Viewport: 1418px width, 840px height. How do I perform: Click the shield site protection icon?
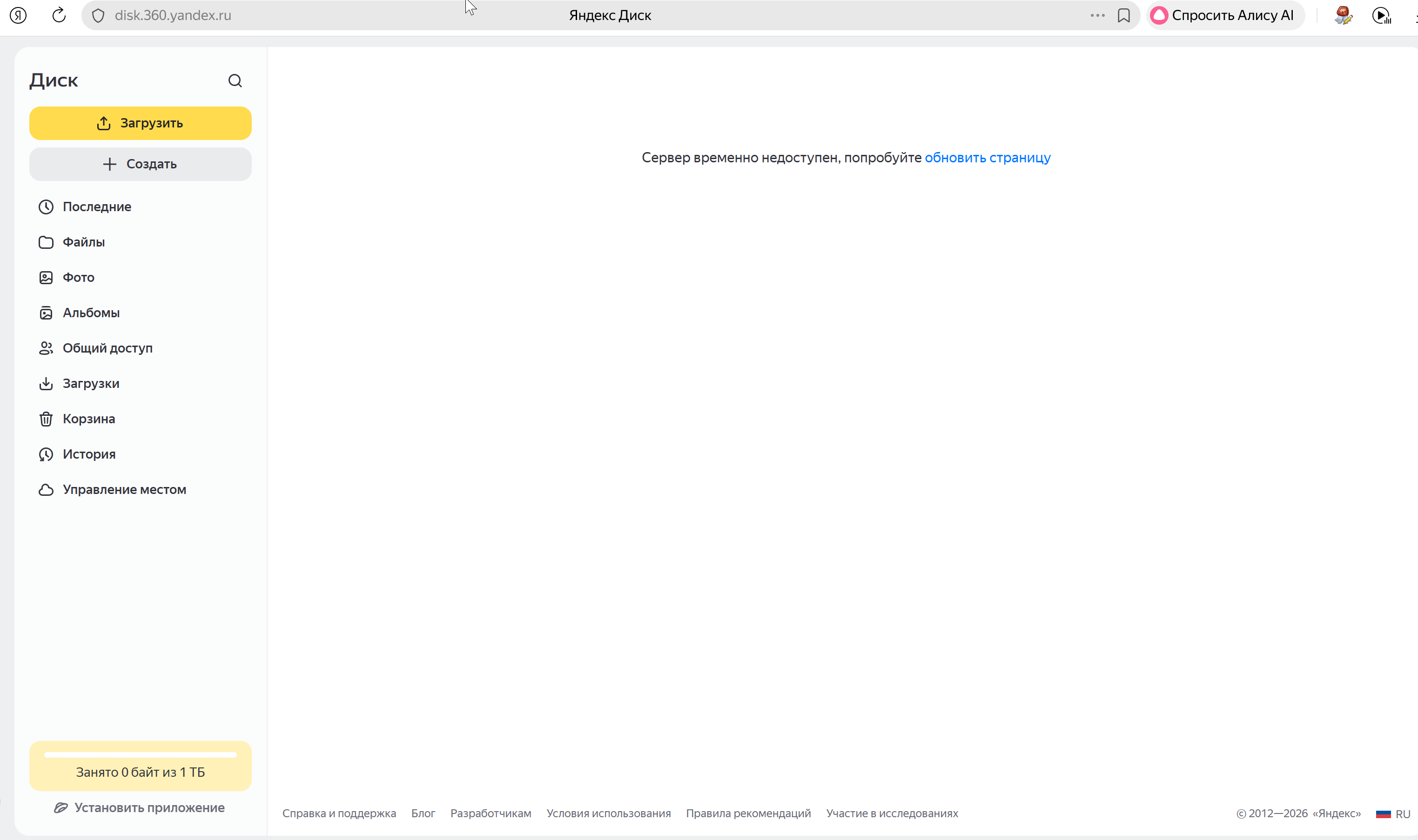(99, 15)
